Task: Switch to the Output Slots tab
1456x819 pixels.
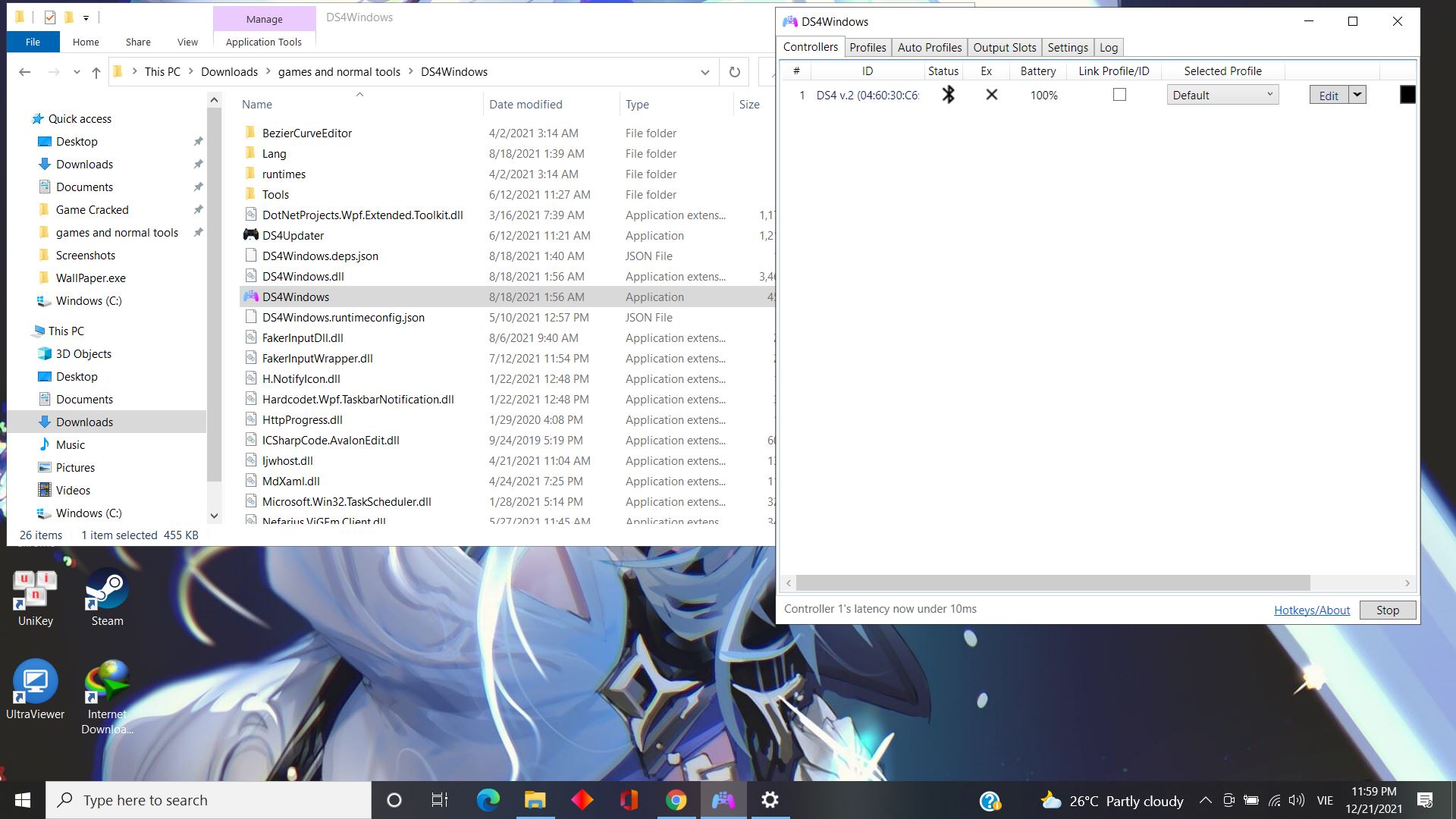Action: 1004,47
